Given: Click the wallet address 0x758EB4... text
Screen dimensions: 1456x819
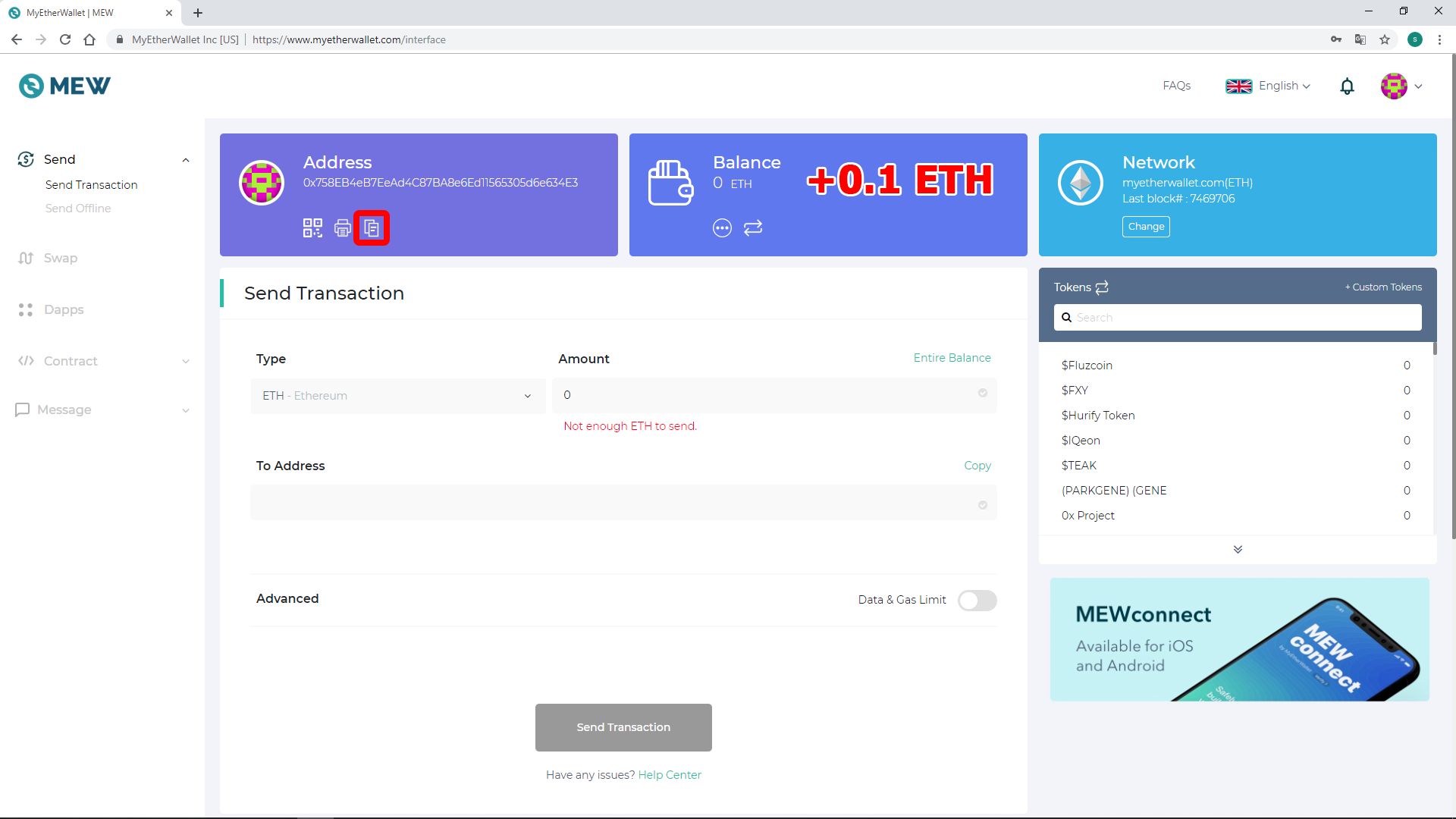Looking at the screenshot, I should [x=441, y=183].
